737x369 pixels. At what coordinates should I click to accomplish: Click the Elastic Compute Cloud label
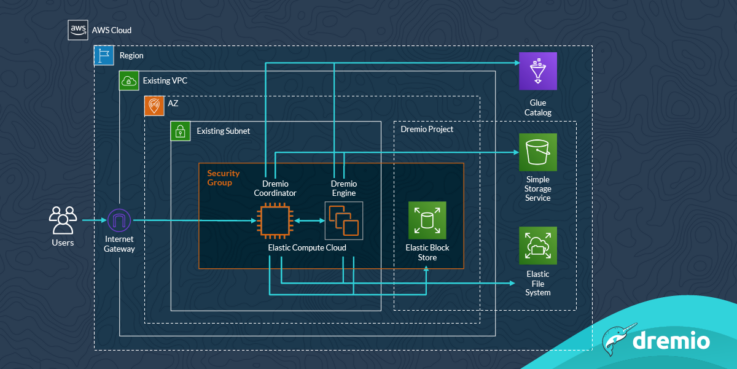click(x=307, y=248)
